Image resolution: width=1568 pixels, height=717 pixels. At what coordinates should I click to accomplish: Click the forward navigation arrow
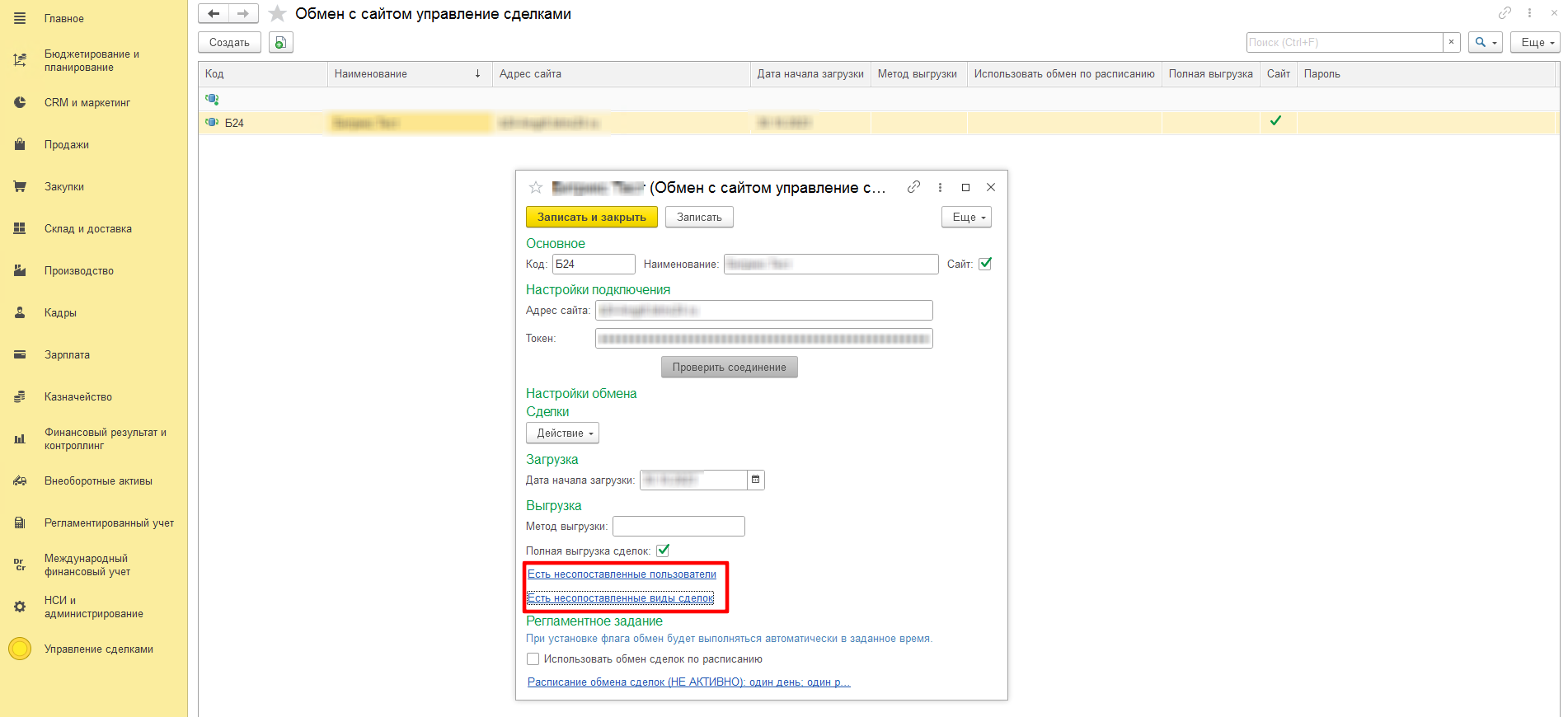[x=243, y=14]
